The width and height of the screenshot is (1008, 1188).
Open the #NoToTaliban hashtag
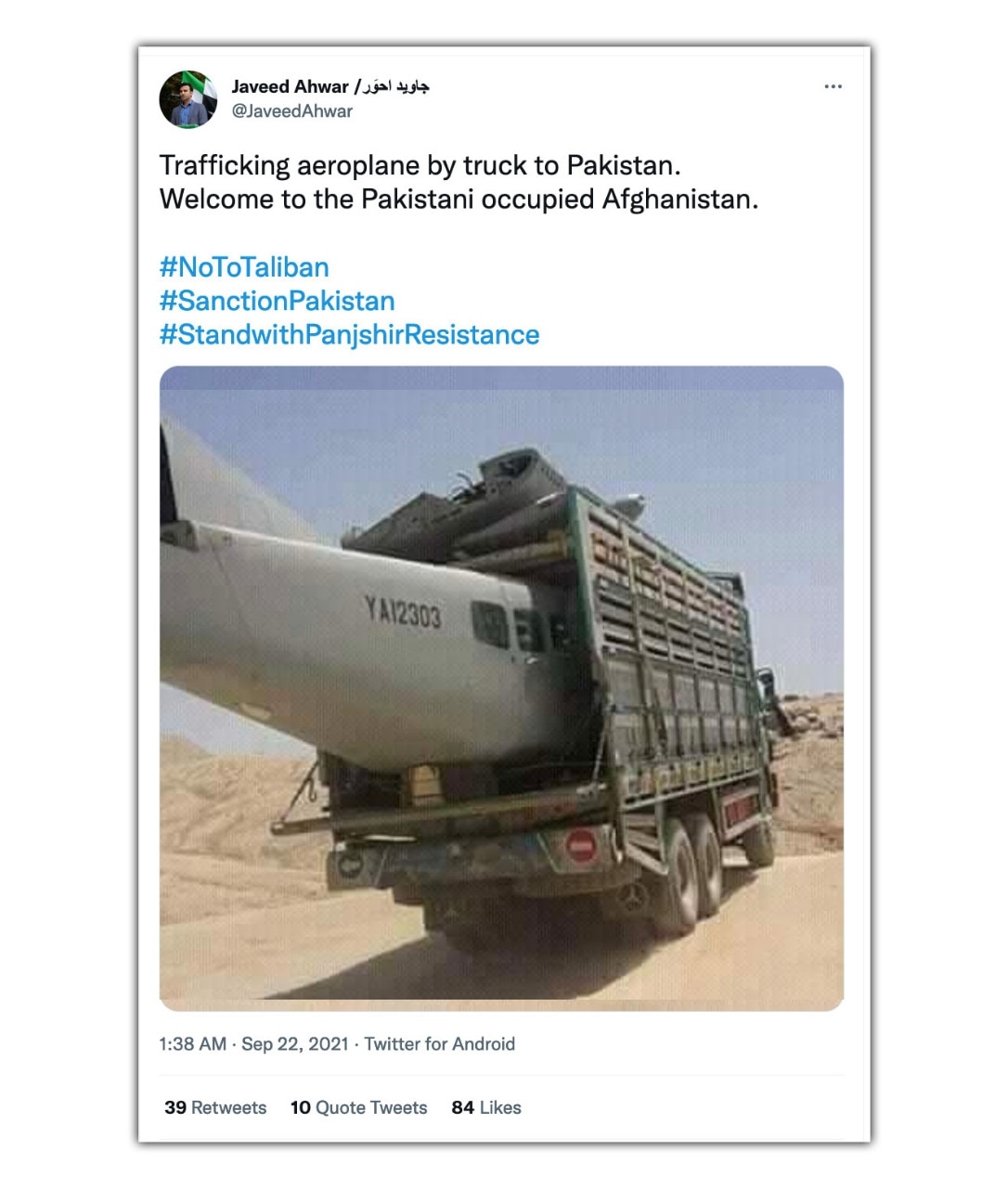click(244, 267)
